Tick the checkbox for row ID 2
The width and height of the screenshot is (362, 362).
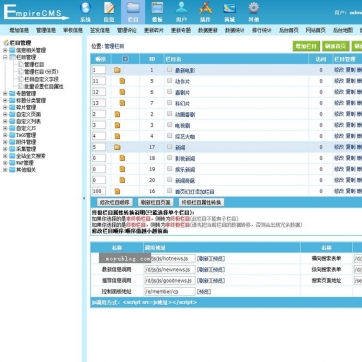170,114
